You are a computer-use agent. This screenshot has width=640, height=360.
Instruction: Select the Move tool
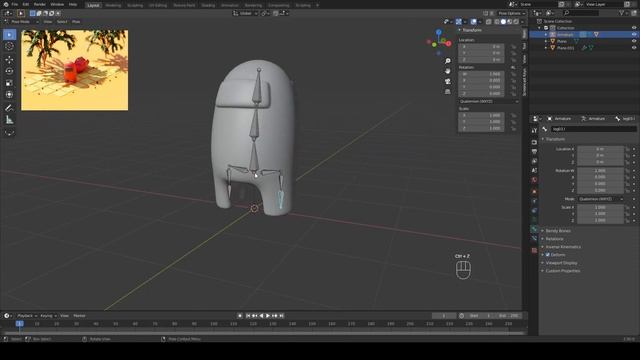(9, 60)
